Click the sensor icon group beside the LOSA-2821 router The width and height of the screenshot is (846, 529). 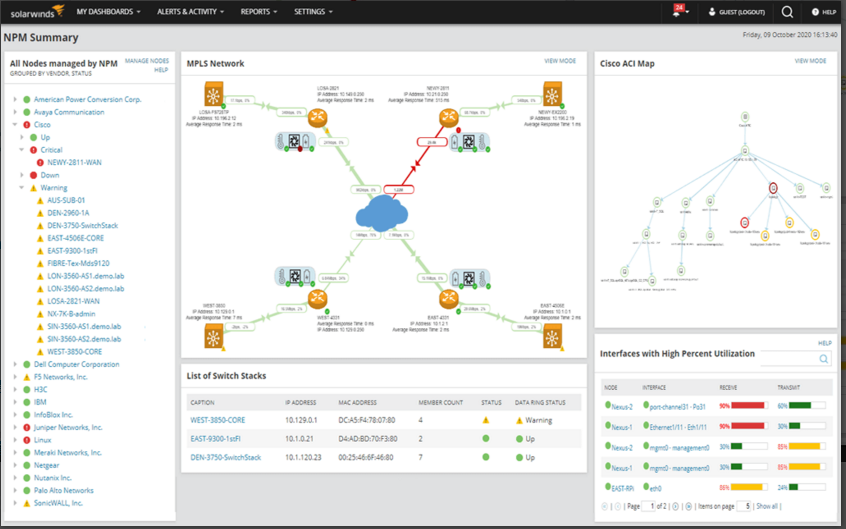[295, 141]
